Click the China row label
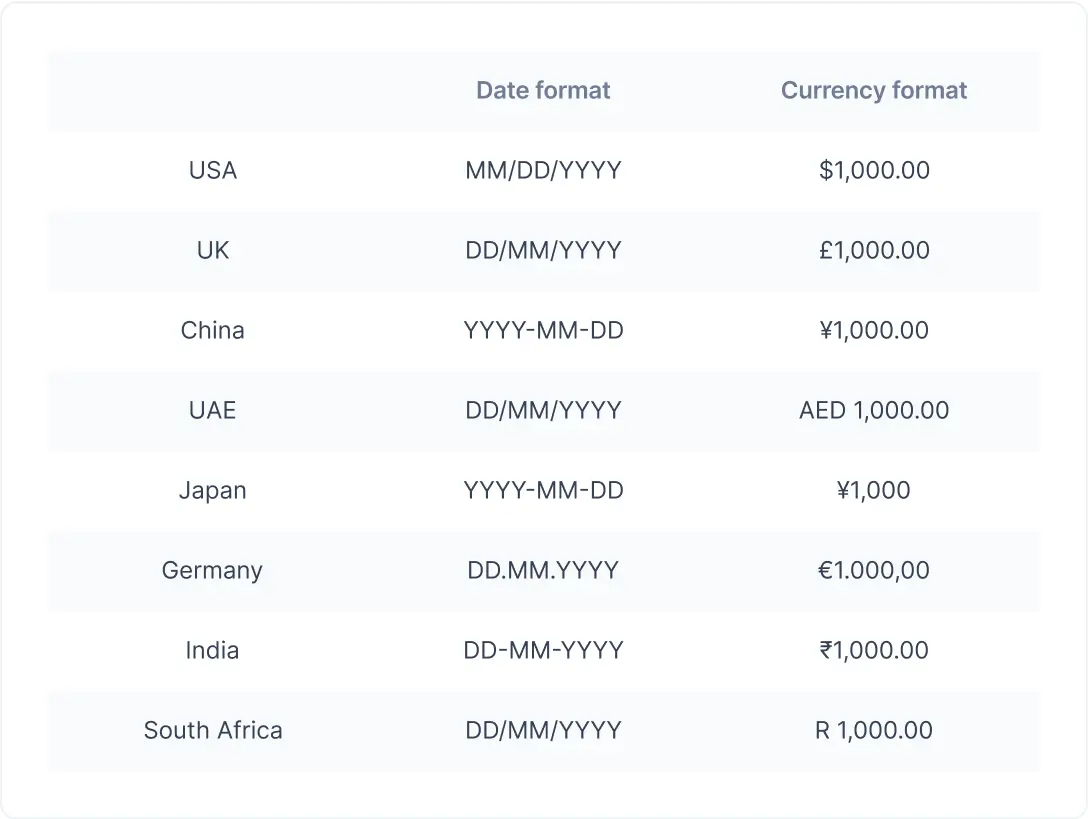The image size is (1088, 819). click(x=213, y=331)
